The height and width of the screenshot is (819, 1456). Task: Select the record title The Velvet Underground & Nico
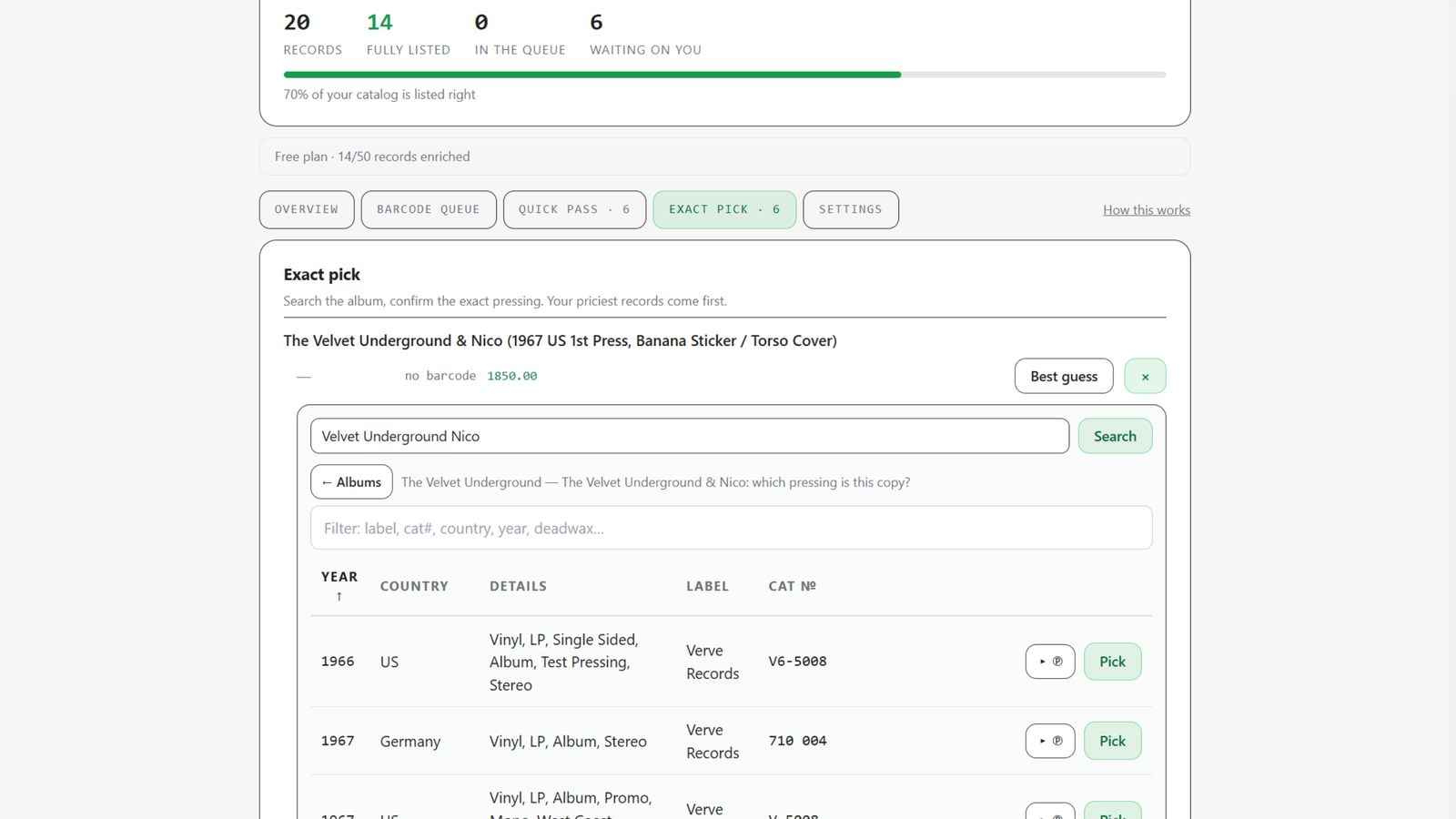(560, 340)
